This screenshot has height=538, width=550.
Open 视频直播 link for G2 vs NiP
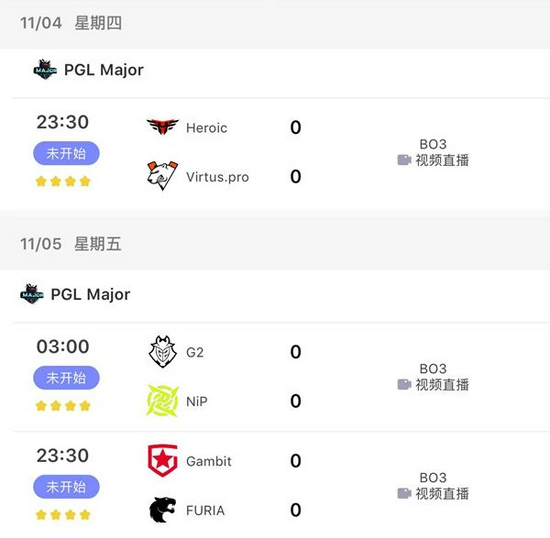point(442,385)
